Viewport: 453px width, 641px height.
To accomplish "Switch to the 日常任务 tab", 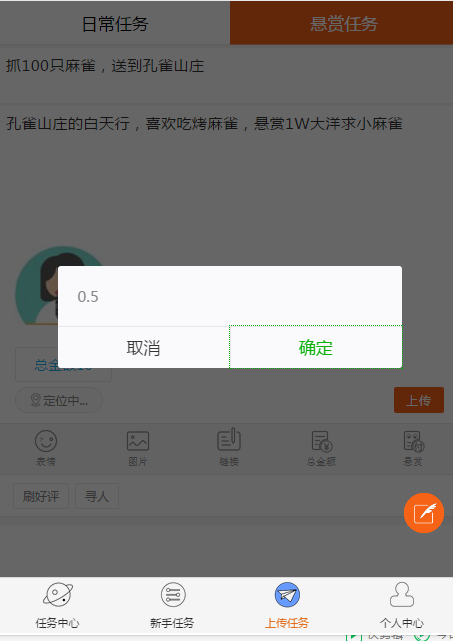I will pos(115,23).
